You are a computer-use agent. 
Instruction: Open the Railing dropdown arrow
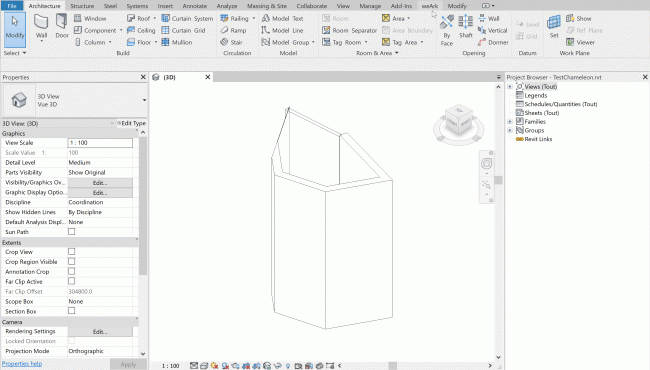click(x=253, y=18)
